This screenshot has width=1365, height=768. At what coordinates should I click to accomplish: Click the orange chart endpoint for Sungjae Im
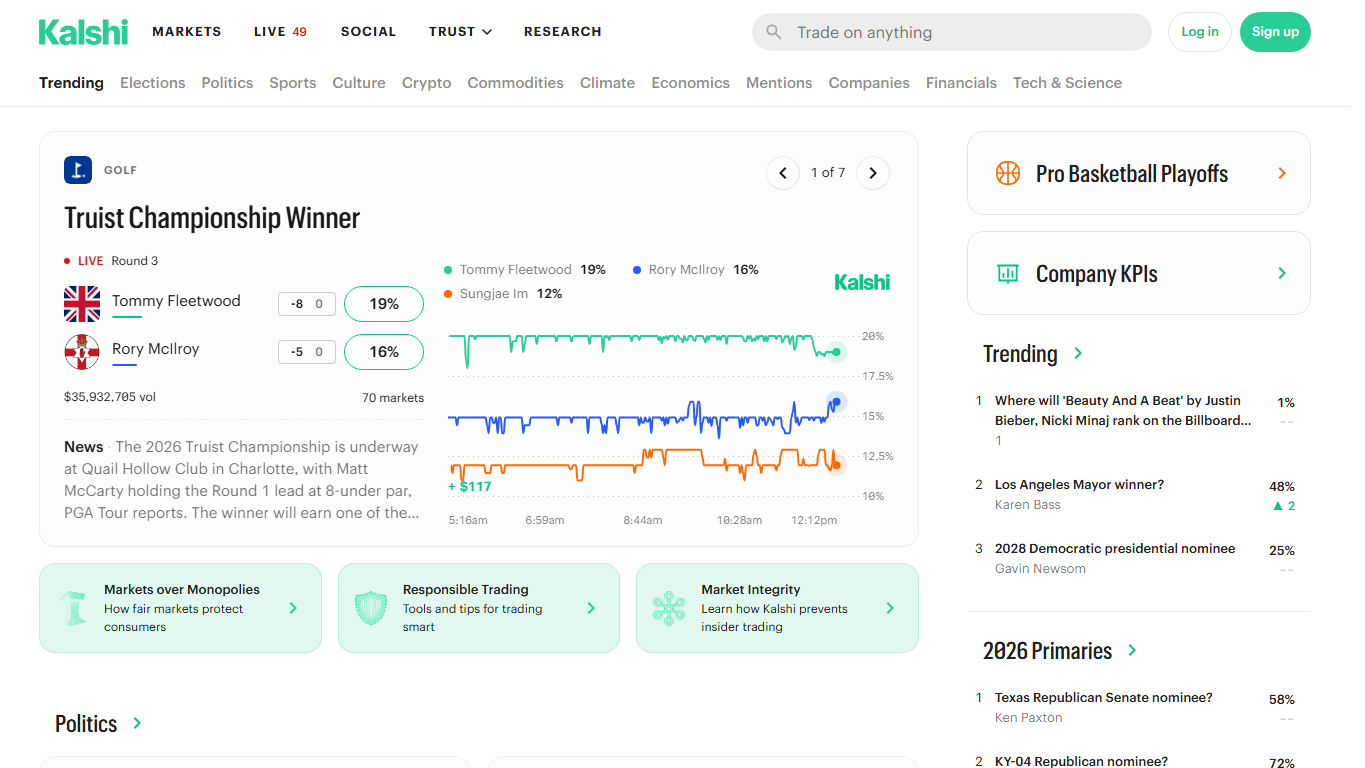coord(837,464)
